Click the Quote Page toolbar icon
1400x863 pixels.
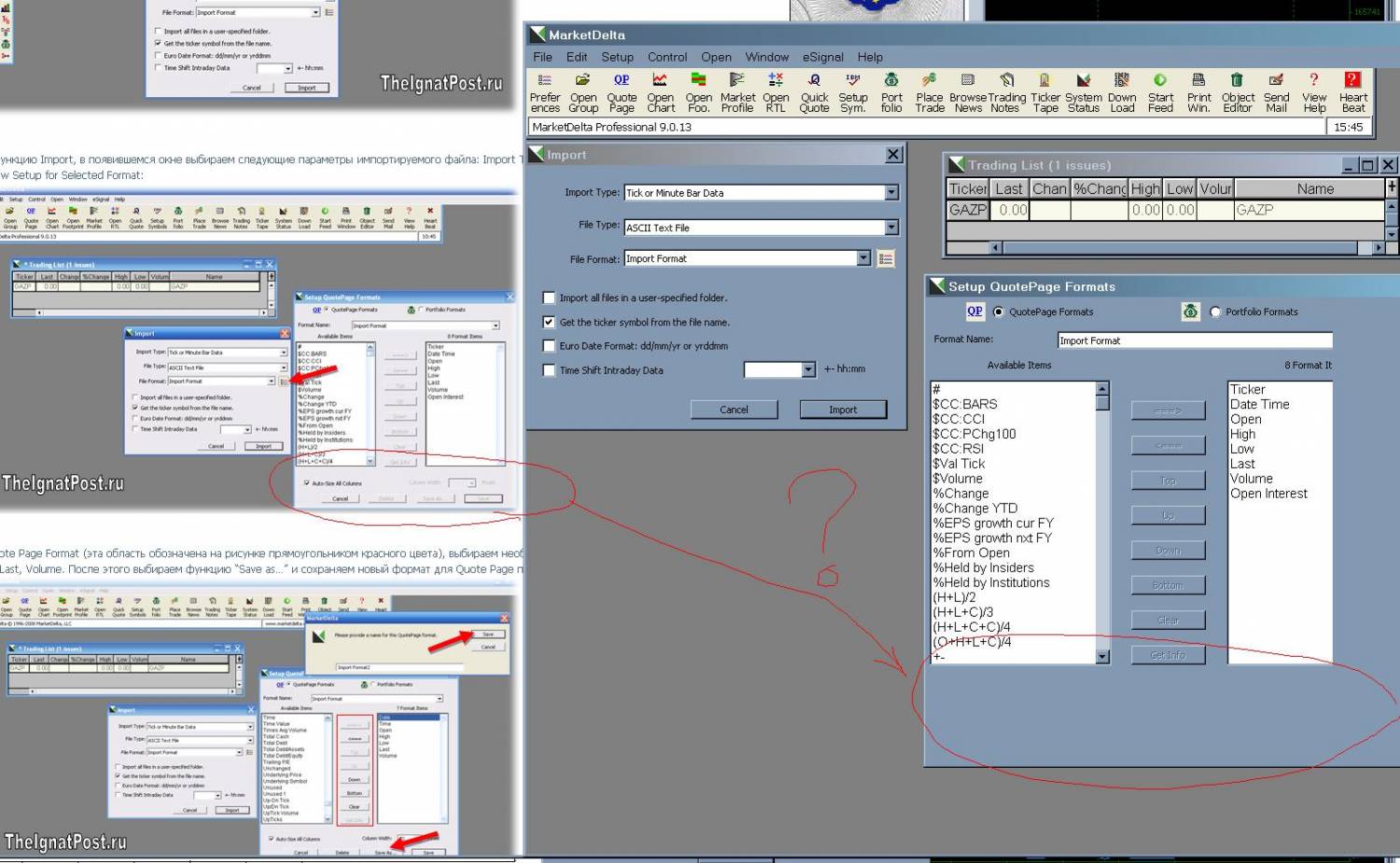point(622,92)
